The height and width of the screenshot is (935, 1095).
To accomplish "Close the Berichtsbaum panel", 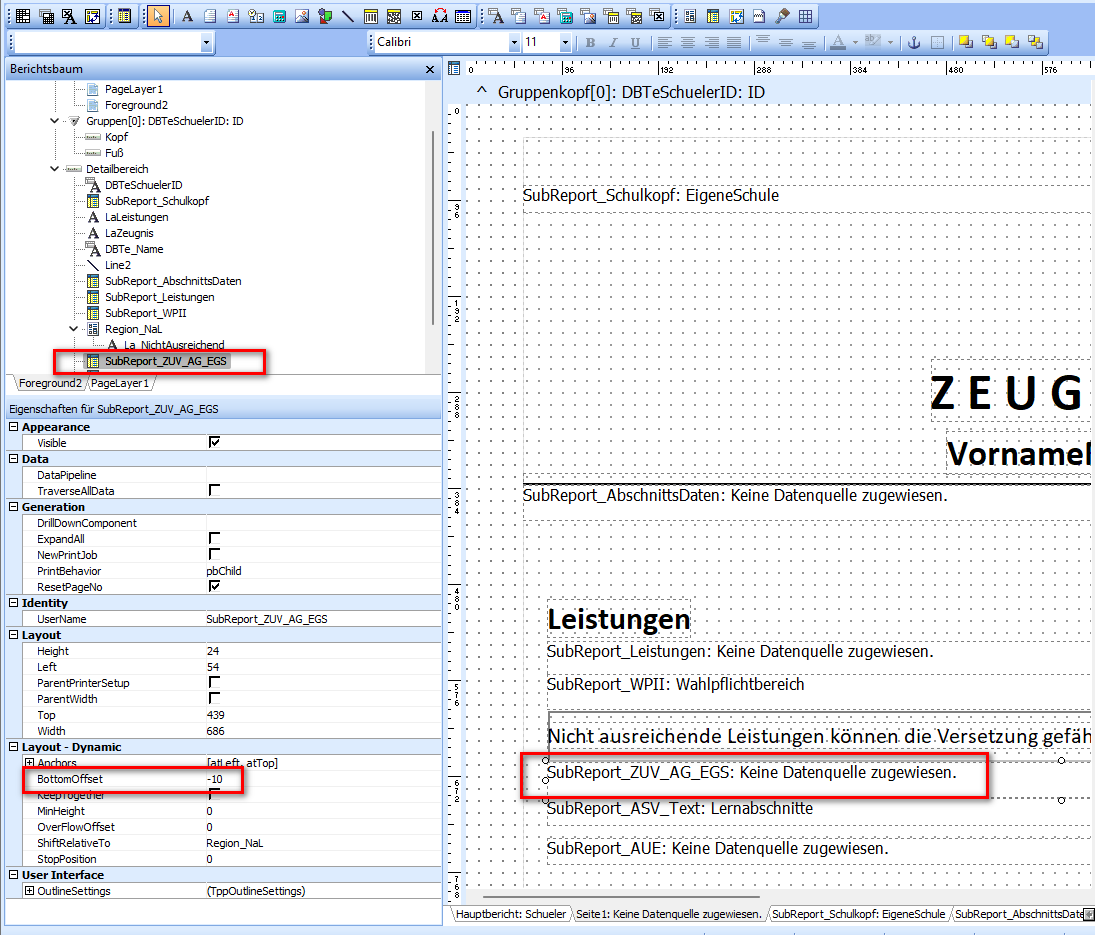I will pyautogui.click(x=430, y=69).
